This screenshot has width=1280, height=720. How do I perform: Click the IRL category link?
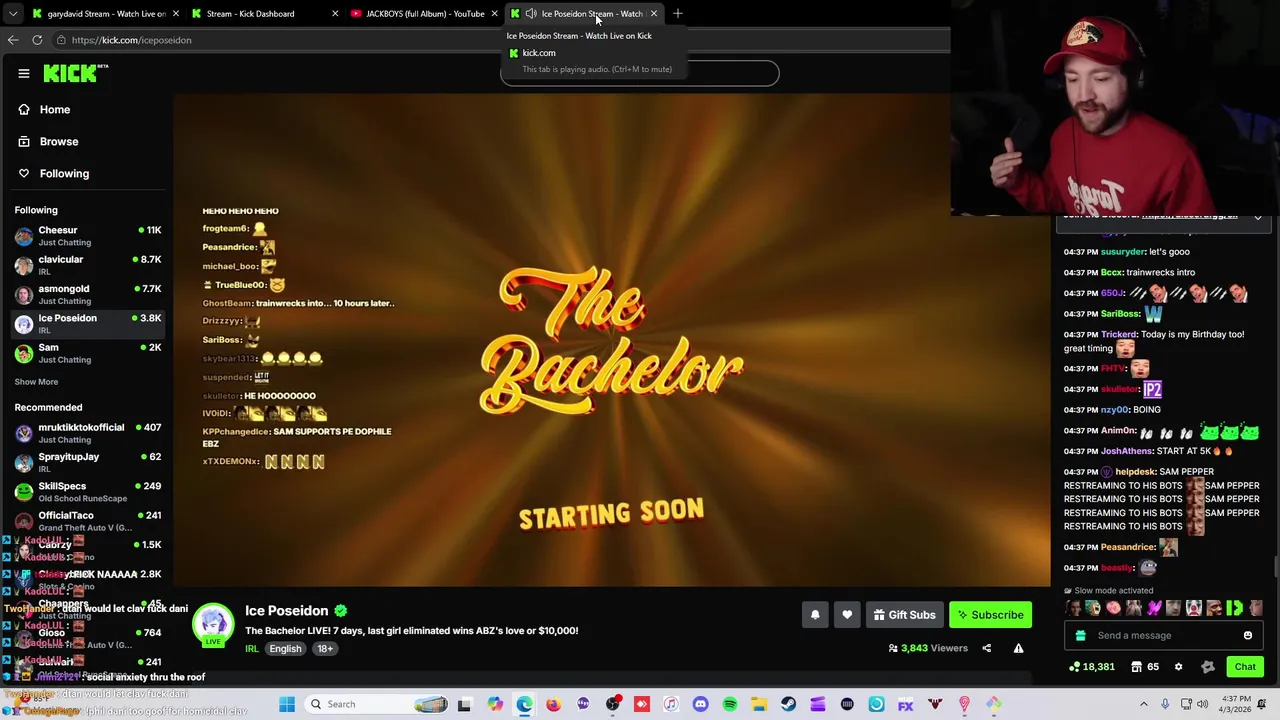[x=252, y=648]
